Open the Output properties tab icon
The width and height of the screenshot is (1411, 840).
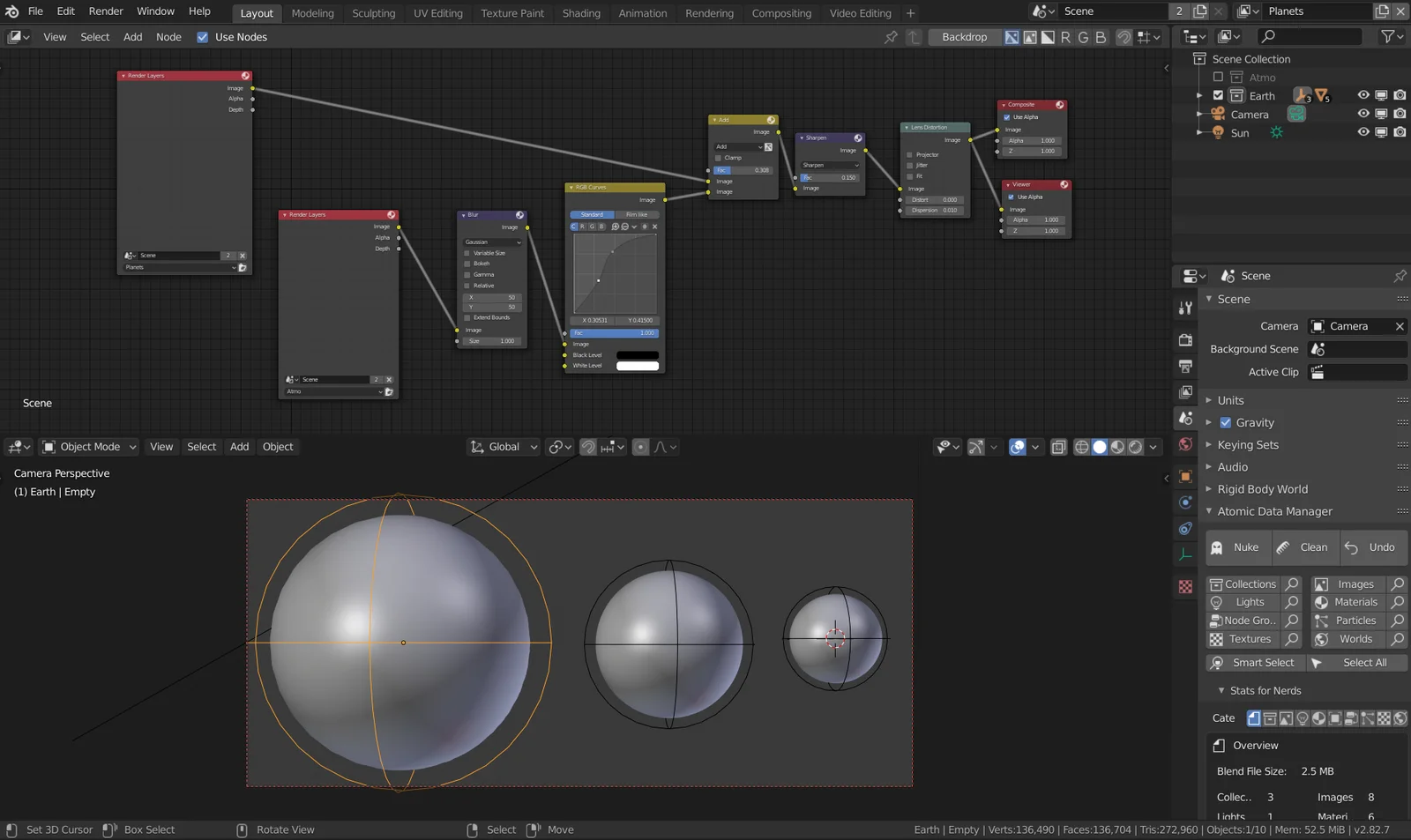(x=1185, y=366)
